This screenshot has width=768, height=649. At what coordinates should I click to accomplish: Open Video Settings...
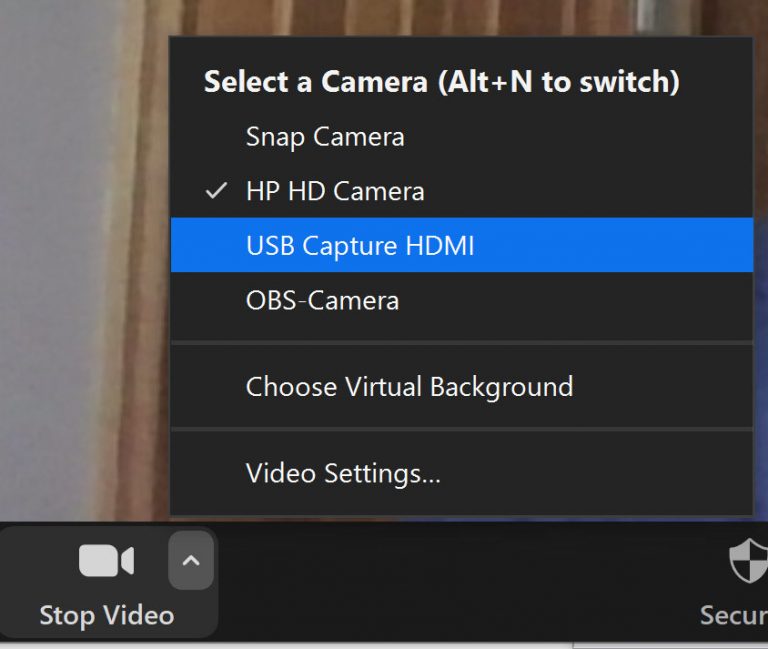pos(343,473)
